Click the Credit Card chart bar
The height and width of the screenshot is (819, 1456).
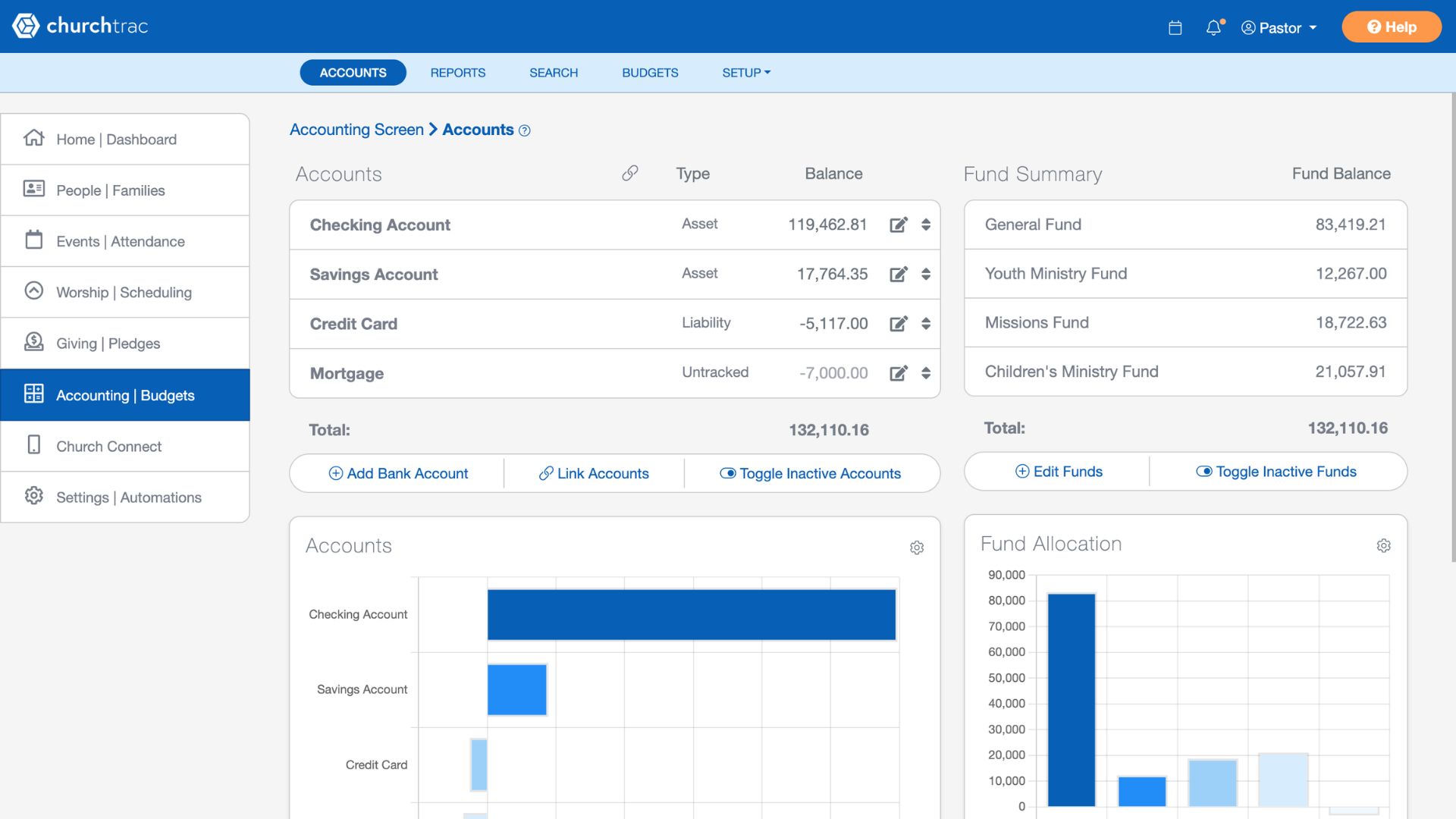(479, 764)
